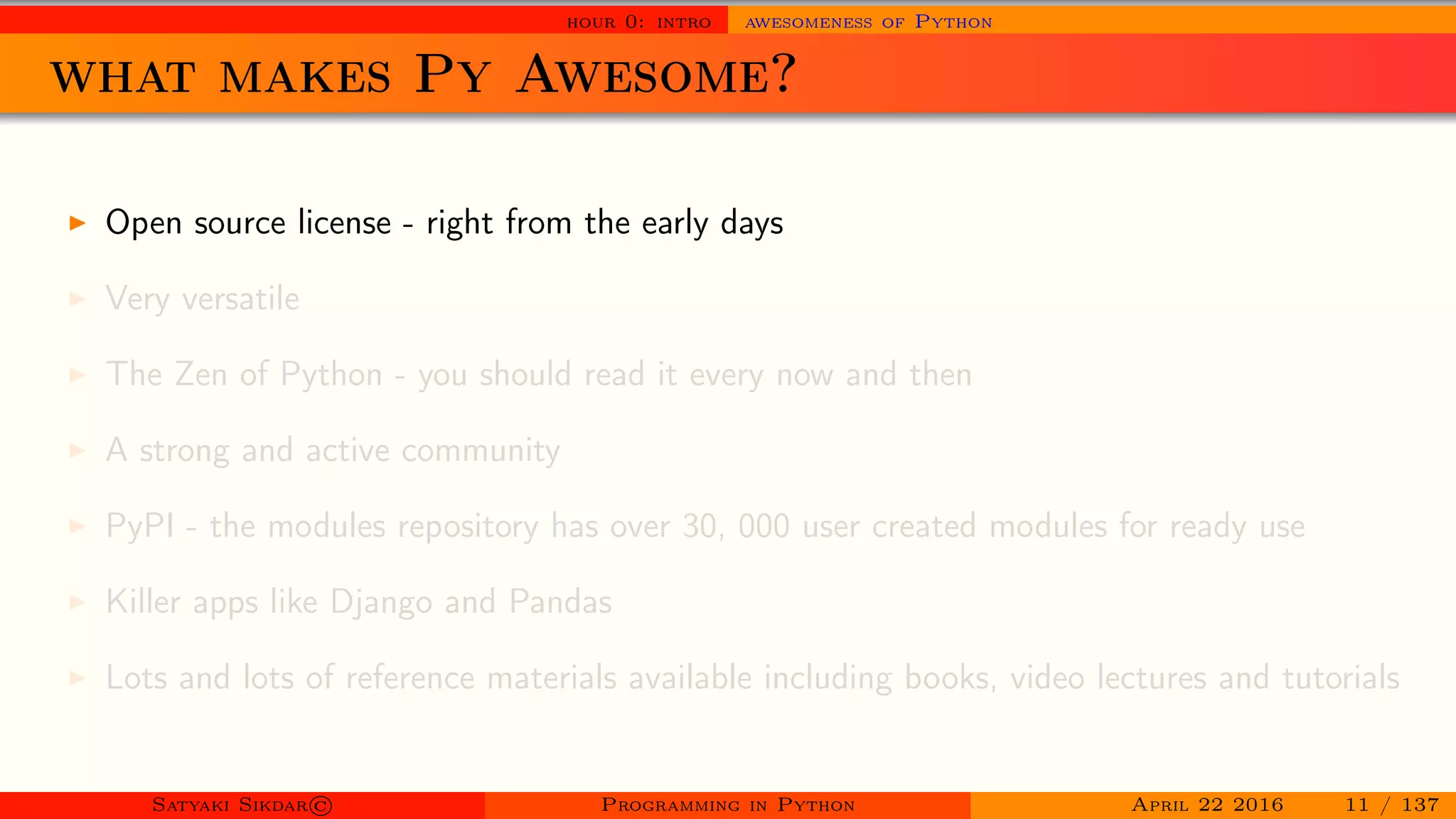Open 'awesomeness of Python' subsection link

[x=868, y=22]
